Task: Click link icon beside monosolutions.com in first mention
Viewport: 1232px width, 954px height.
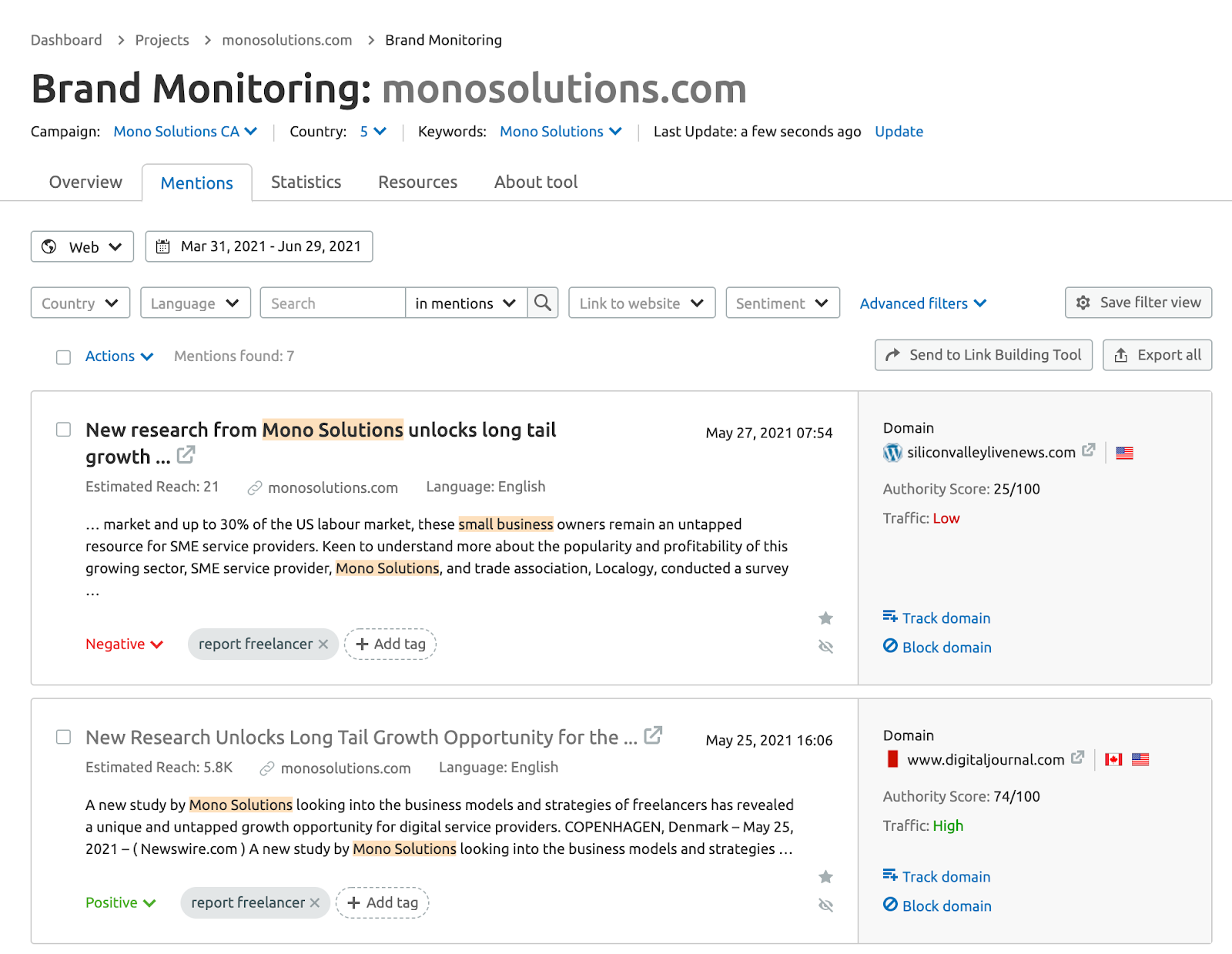Action: point(255,488)
